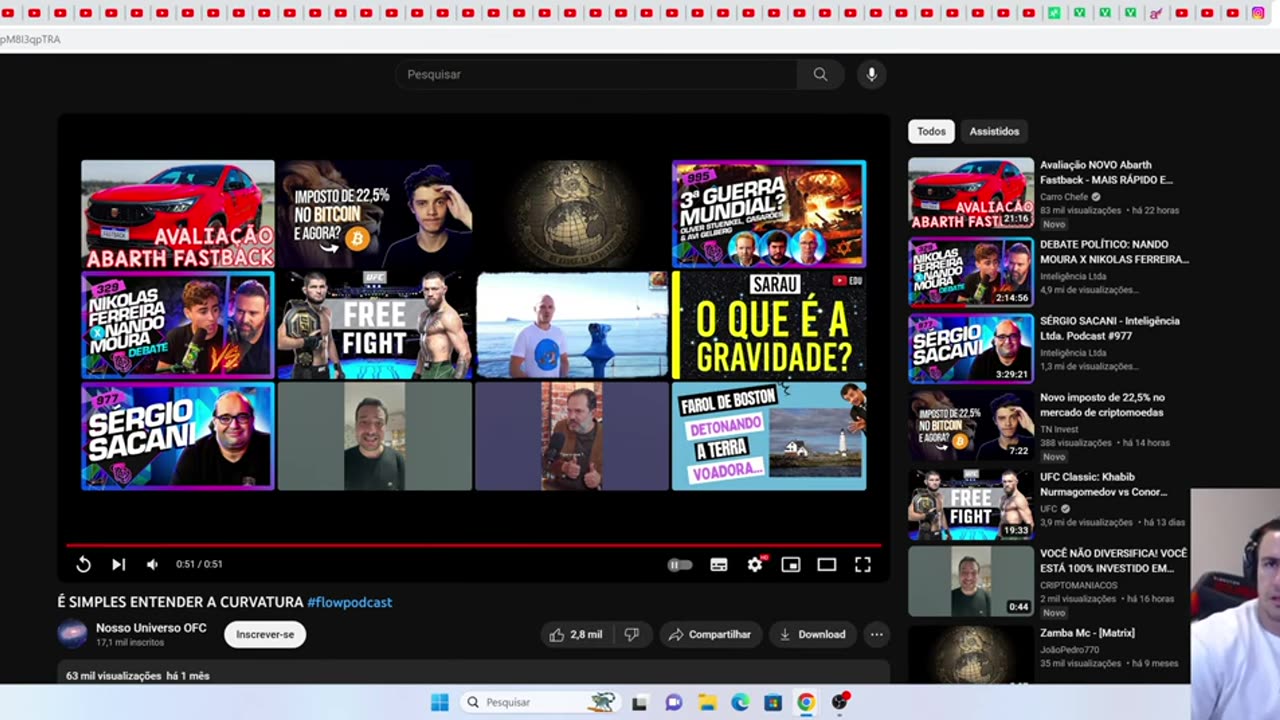Turn on subtitles in the player
The width and height of the screenshot is (1280, 720).
coord(719,565)
